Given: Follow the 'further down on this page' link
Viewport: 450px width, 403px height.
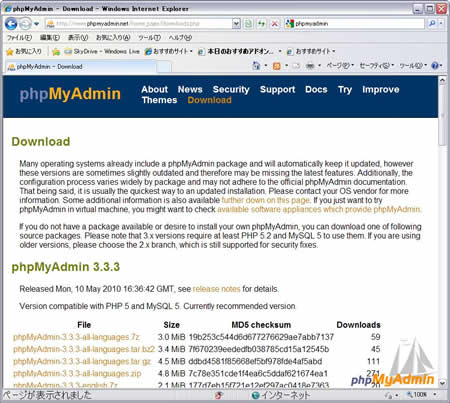Looking at the screenshot, I should click(x=266, y=200).
